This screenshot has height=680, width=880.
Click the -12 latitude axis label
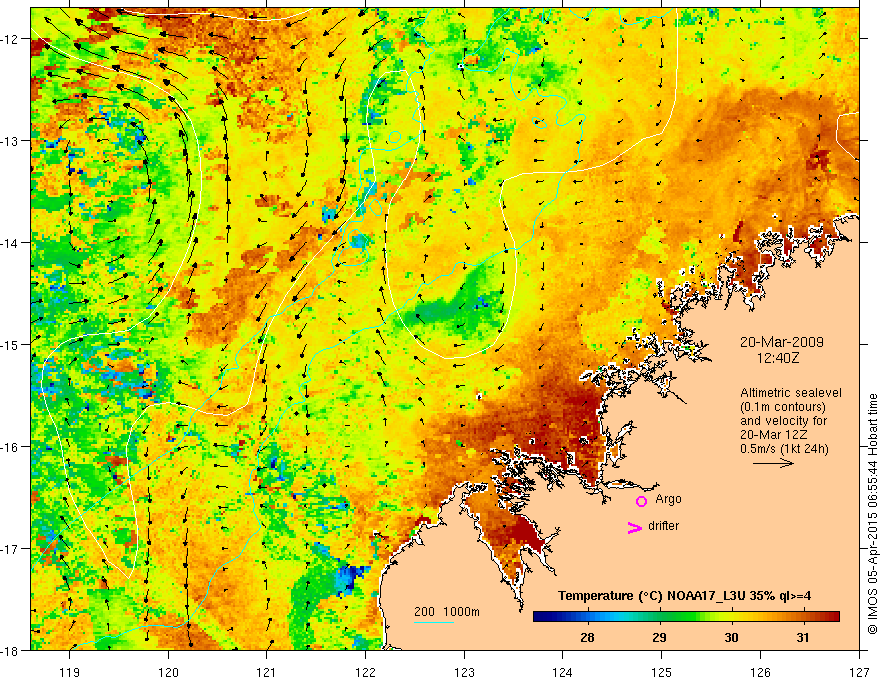click(12, 39)
